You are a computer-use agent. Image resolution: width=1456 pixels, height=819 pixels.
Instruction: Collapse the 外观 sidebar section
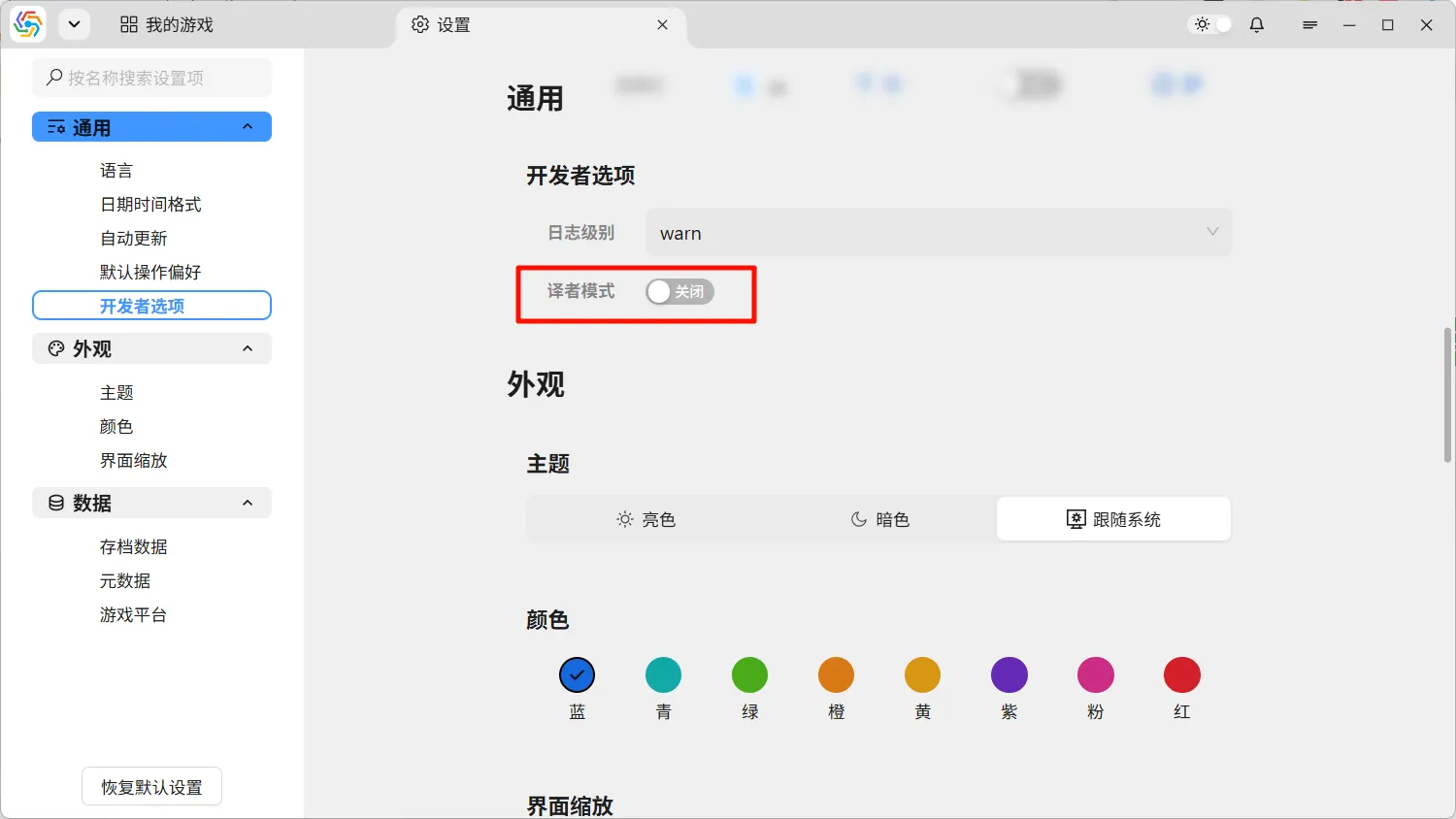pos(248,349)
